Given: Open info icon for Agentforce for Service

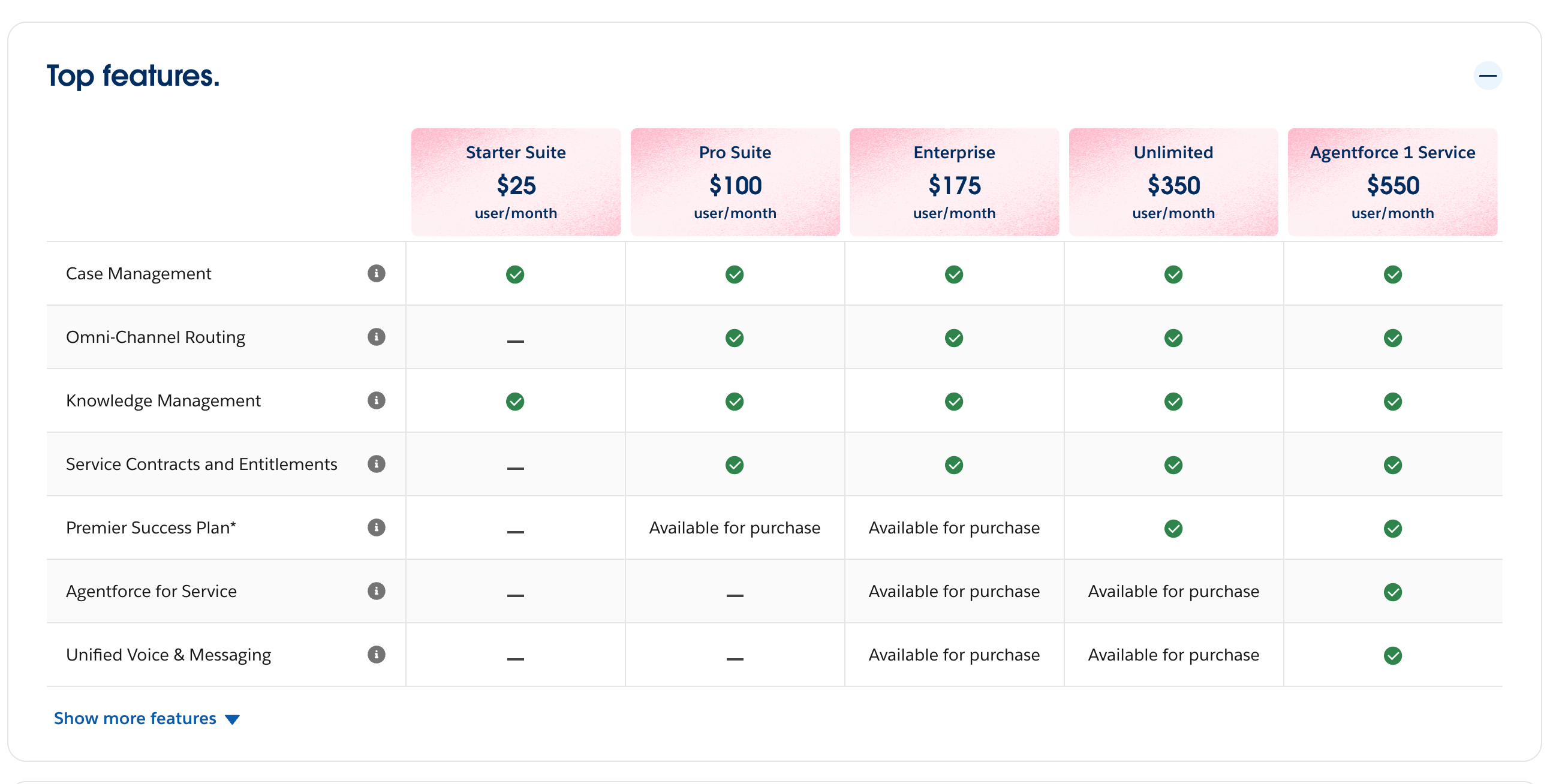Looking at the screenshot, I should point(376,592).
